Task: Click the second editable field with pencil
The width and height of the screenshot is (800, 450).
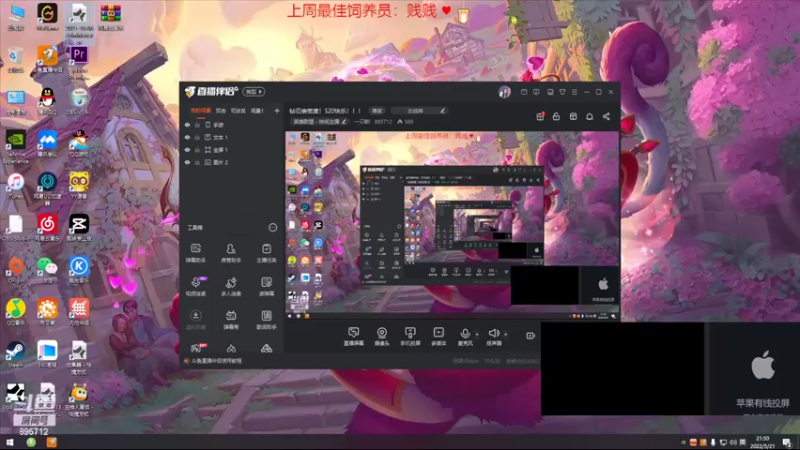Action: click(x=418, y=111)
